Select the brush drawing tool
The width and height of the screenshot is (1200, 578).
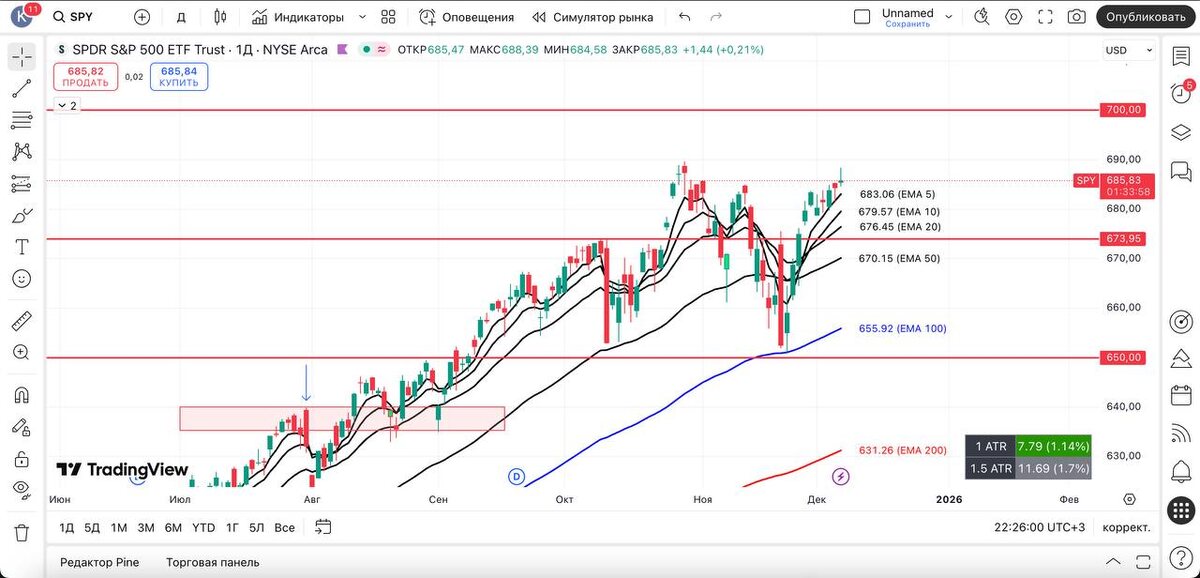(21, 216)
